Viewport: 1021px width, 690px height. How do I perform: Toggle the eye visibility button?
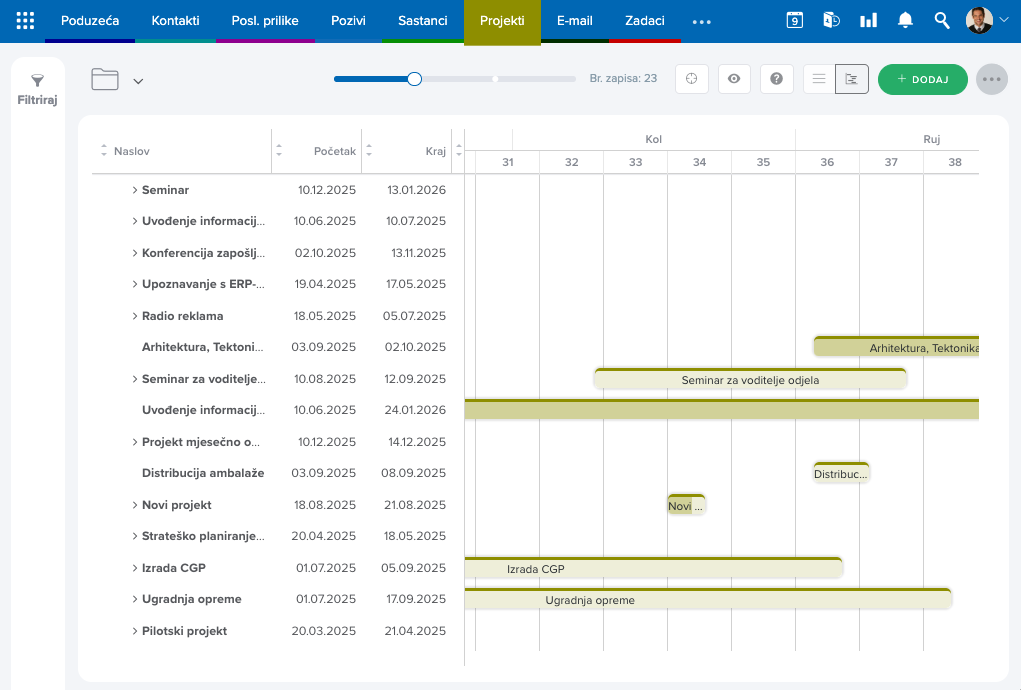pos(734,79)
